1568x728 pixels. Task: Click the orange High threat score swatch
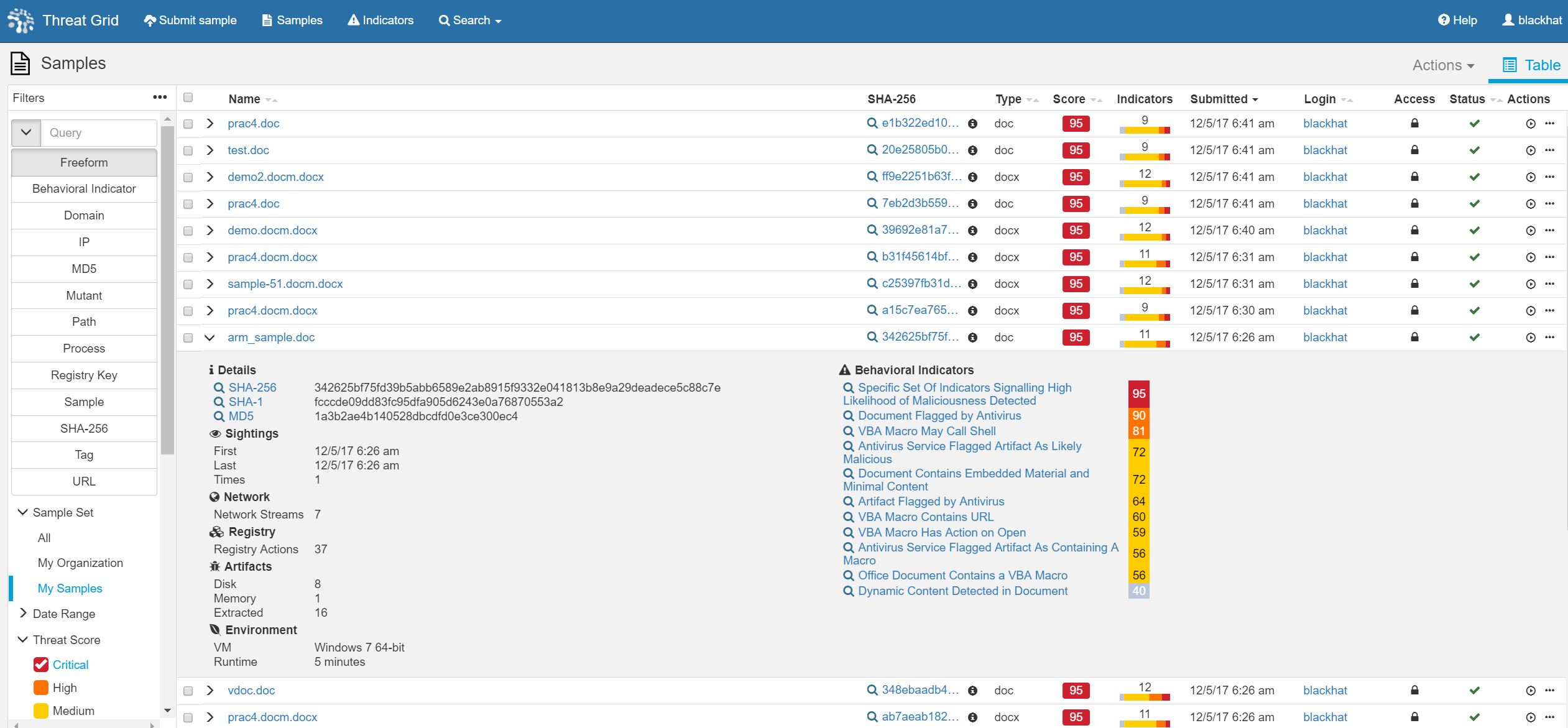click(41, 688)
